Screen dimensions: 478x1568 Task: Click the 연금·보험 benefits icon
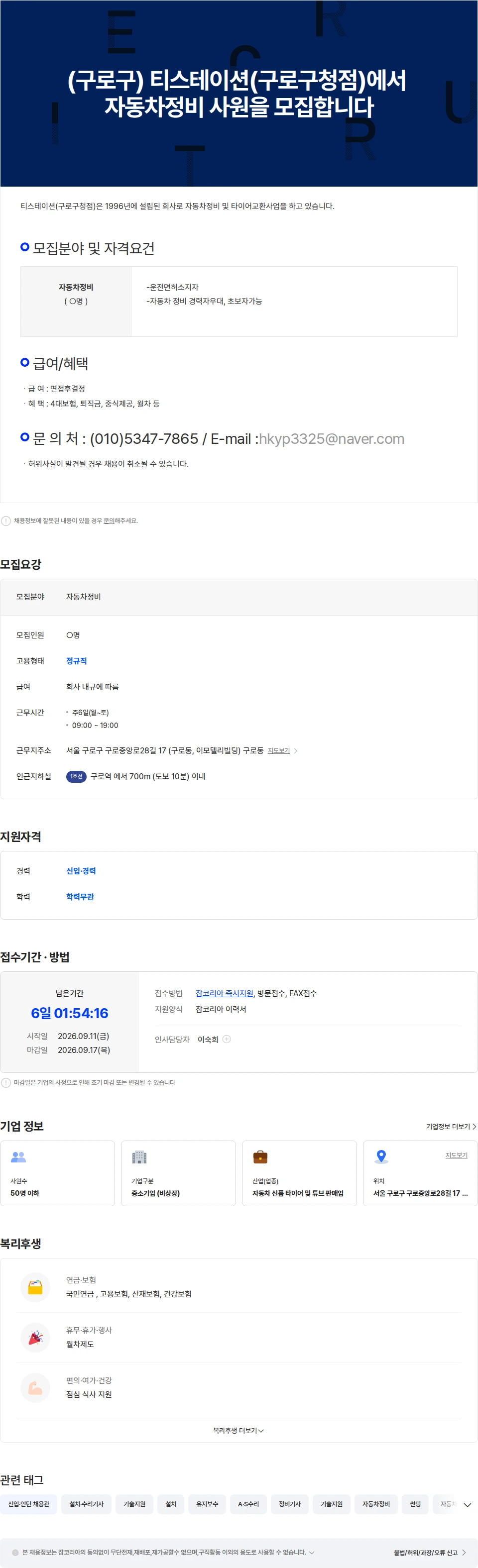[35, 1287]
